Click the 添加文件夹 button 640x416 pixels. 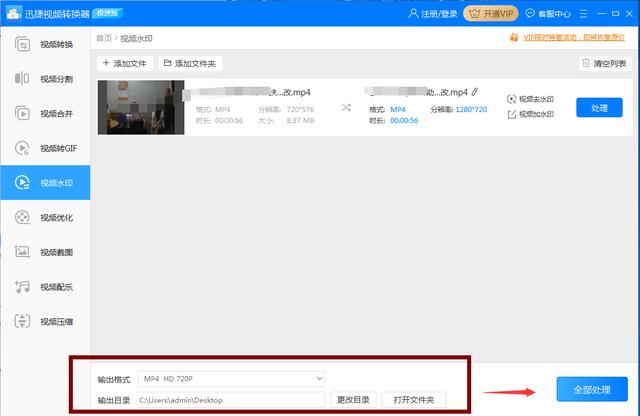click(190, 63)
